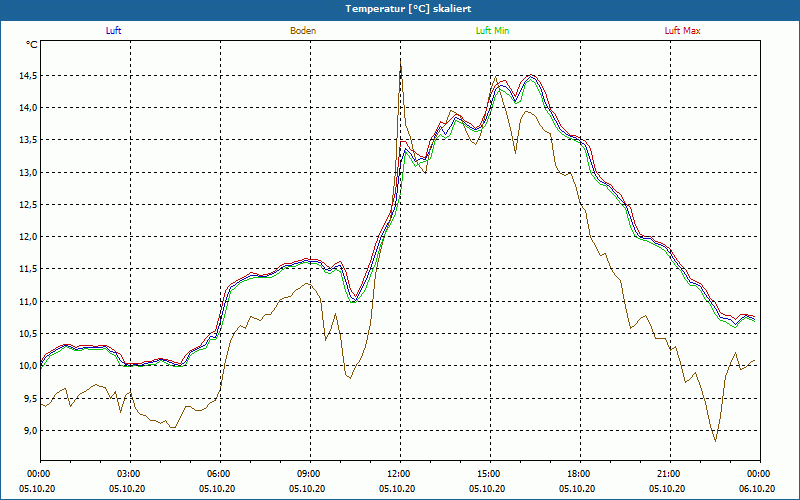The width and height of the screenshot is (800, 500).
Task: Click the 9,5 y-axis label
Action: click(30, 398)
